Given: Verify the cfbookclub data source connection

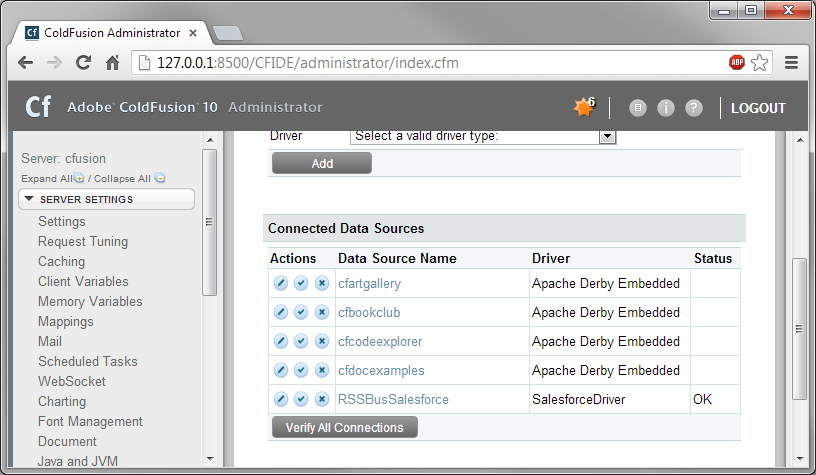Looking at the screenshot, I should coord(301,313).
